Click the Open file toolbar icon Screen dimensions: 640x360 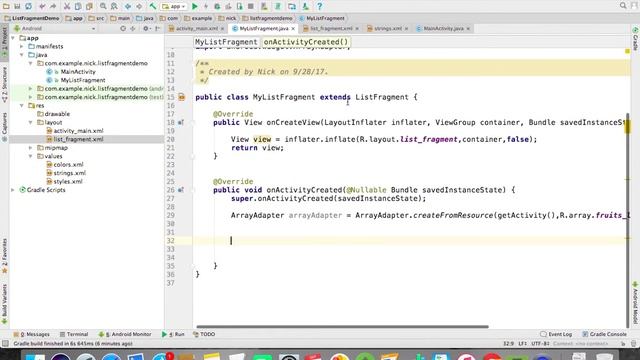[6, 6]
